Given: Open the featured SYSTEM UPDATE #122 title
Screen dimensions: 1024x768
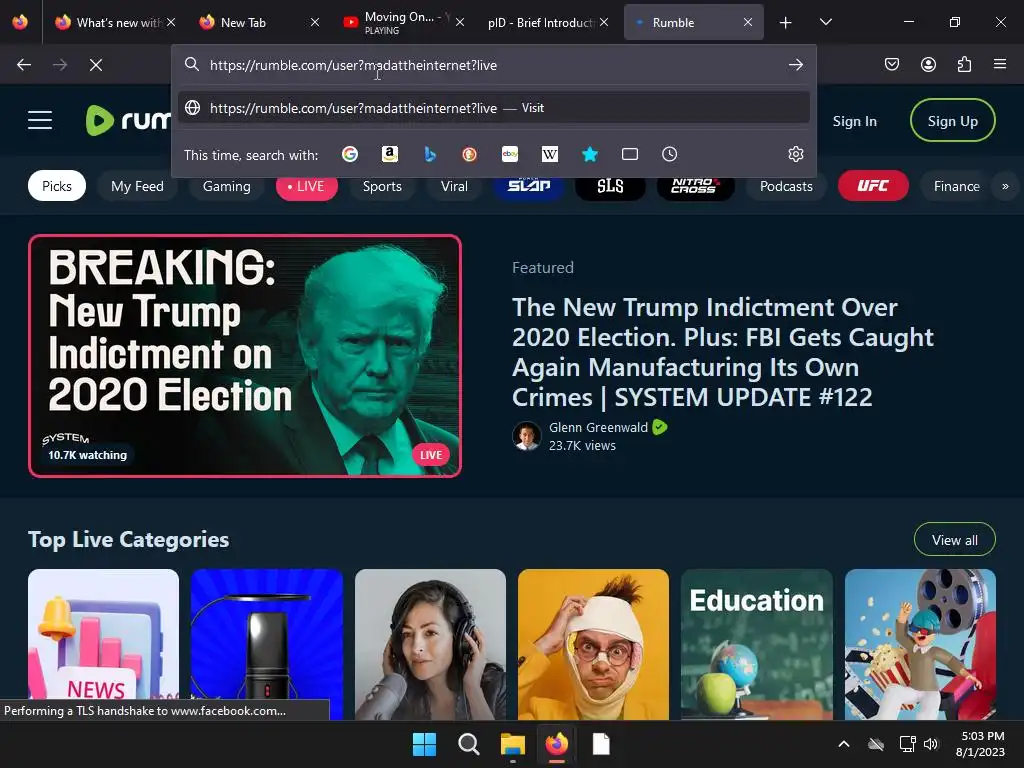Looking at the screenshot, I should pyautogui.click(x=722, y=352).
